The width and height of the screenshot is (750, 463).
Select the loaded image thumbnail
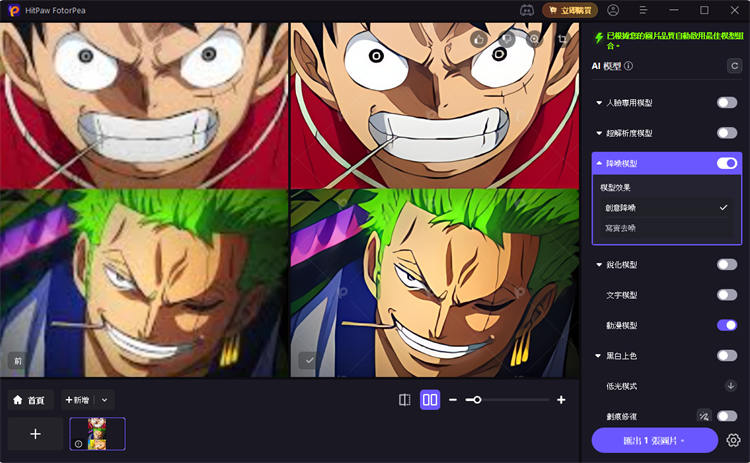(x=98, y=434)
